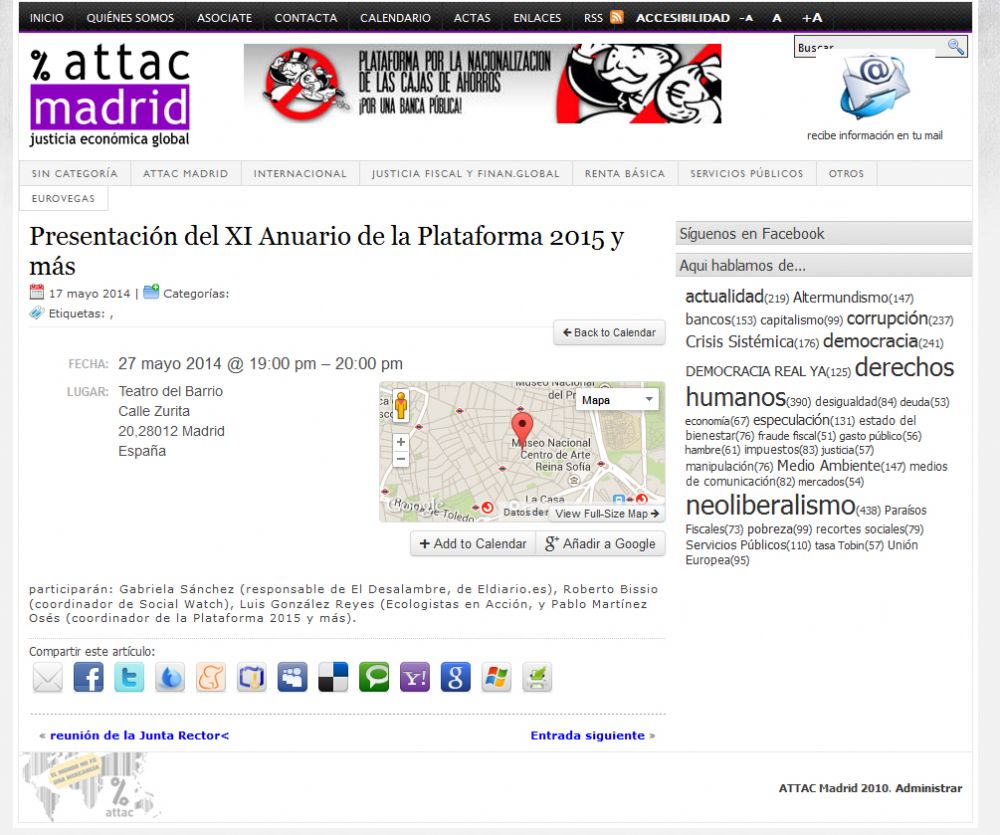
Task: Click the Add to Calendar button
Action: [x=472, y=544]
